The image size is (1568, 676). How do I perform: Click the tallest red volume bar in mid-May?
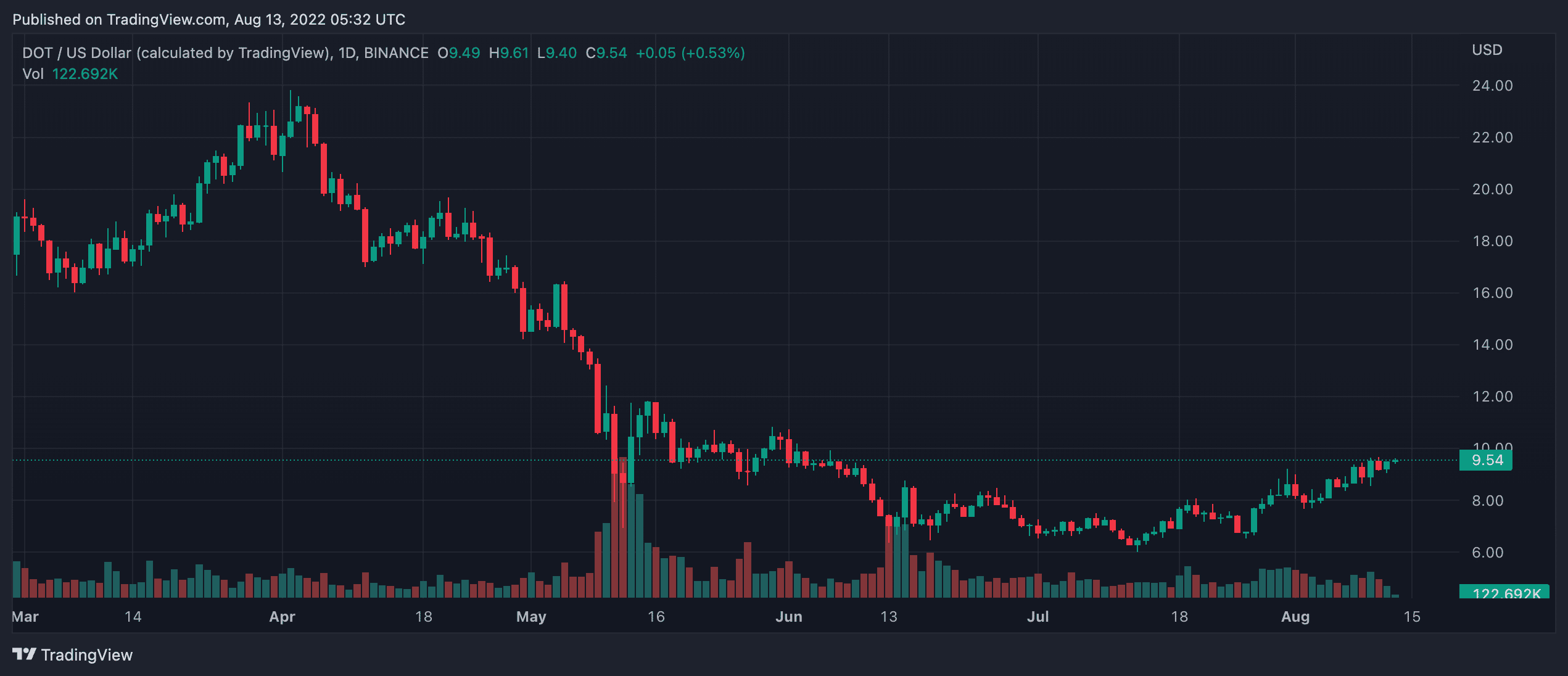pos(623,527)
